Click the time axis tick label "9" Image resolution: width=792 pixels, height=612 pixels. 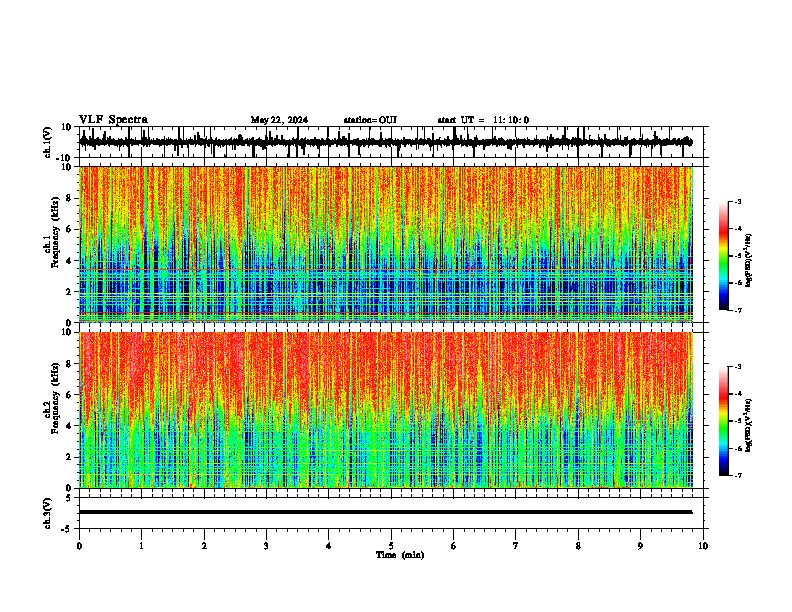[x=640, y=546]
